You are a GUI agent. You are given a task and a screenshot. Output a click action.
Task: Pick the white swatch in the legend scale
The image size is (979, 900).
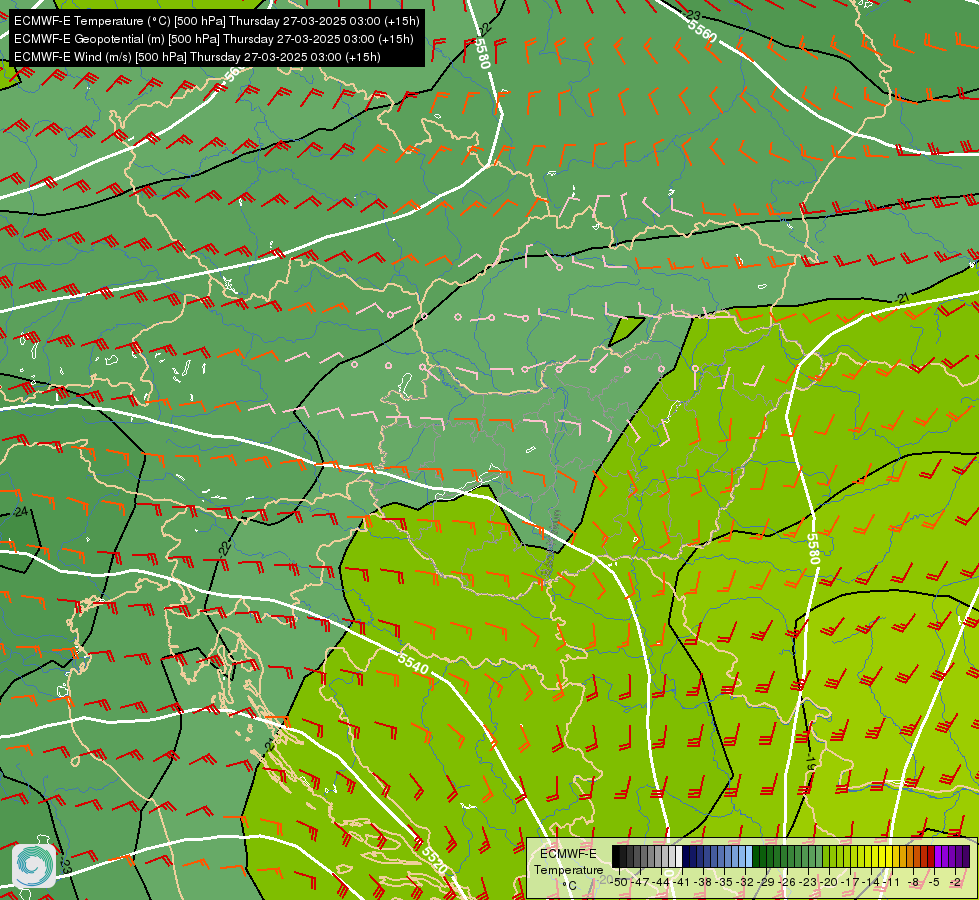pos(679,856)
